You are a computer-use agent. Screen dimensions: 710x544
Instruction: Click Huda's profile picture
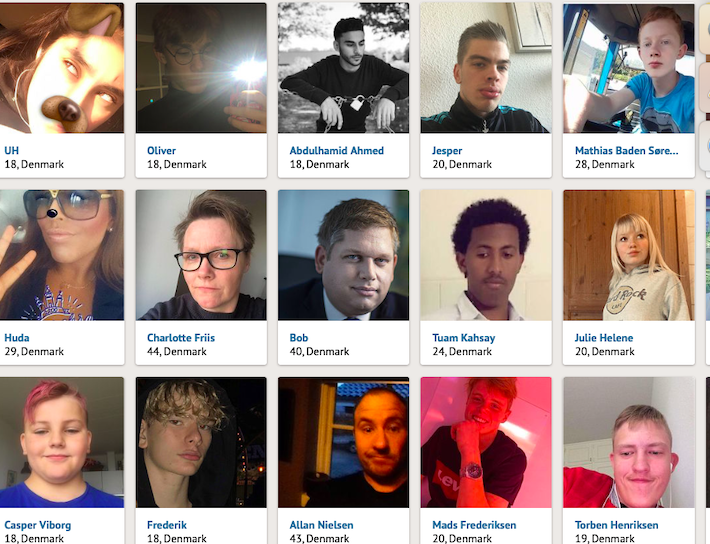(x=62, y=255)
